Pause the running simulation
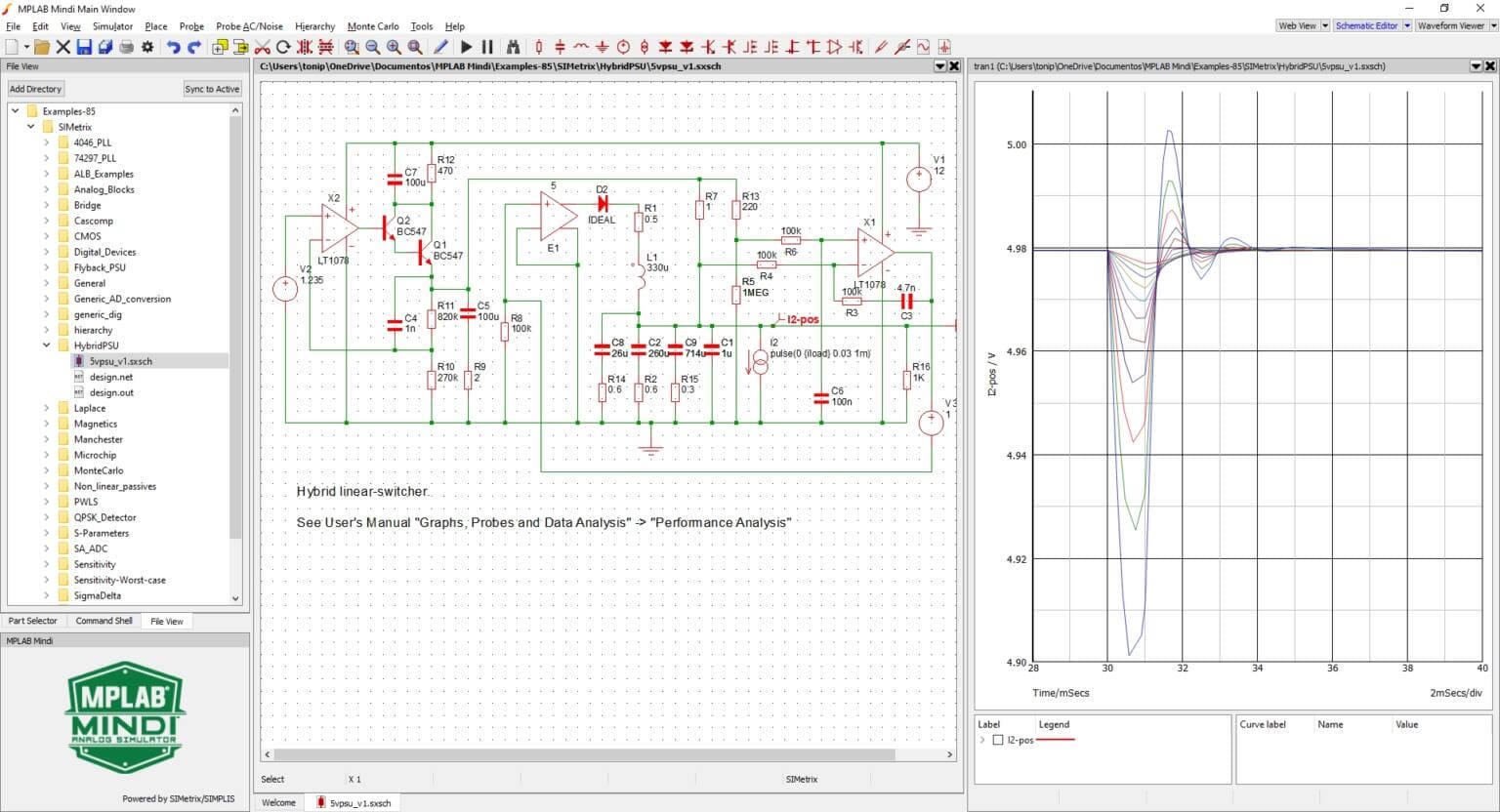 pos(487,46)
